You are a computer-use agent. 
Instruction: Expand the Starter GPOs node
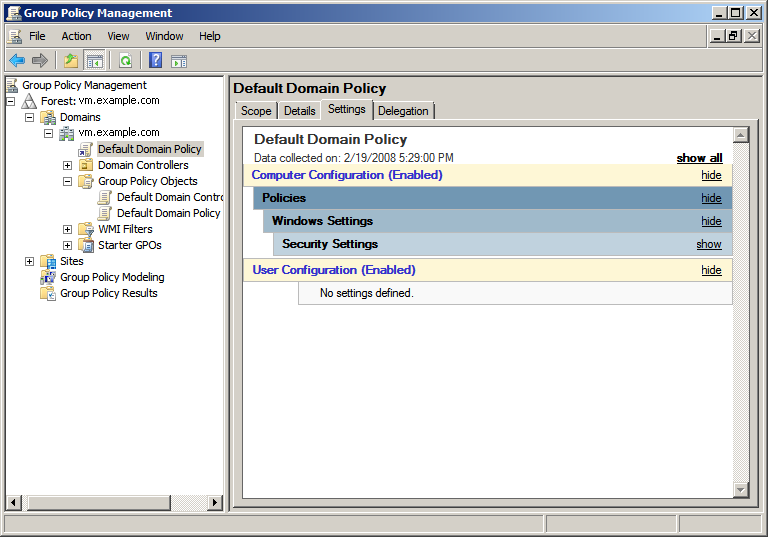point(68,245)
